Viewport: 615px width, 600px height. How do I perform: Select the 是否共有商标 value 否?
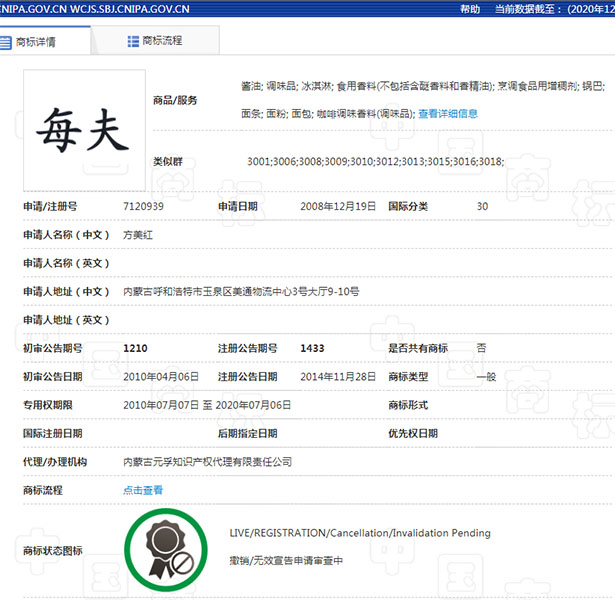coord(481,348)
